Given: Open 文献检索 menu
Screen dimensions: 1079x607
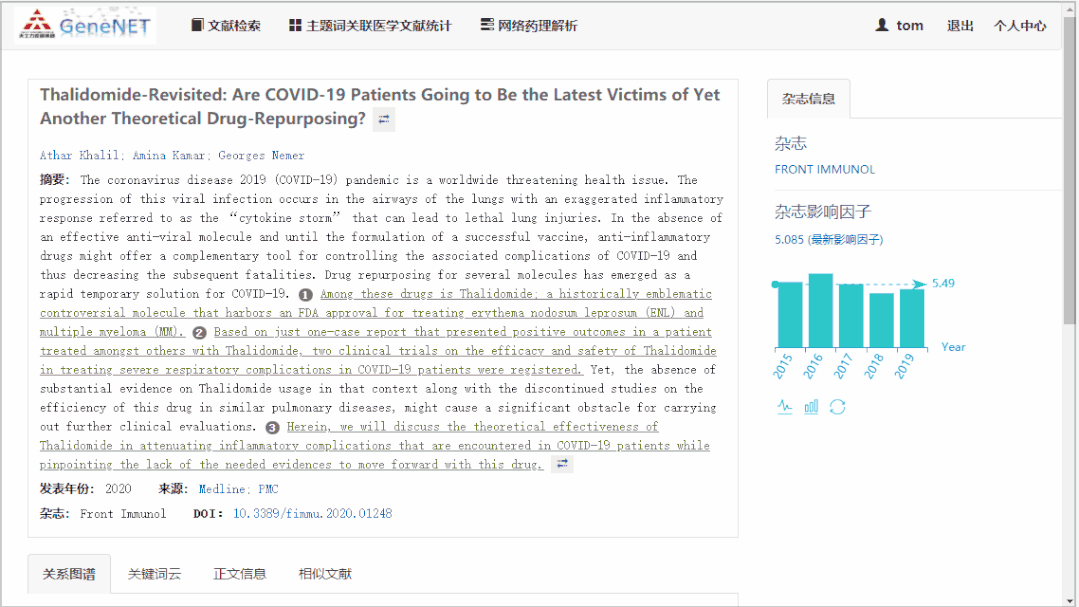Looking at the screenshot, I should point(226,25).
